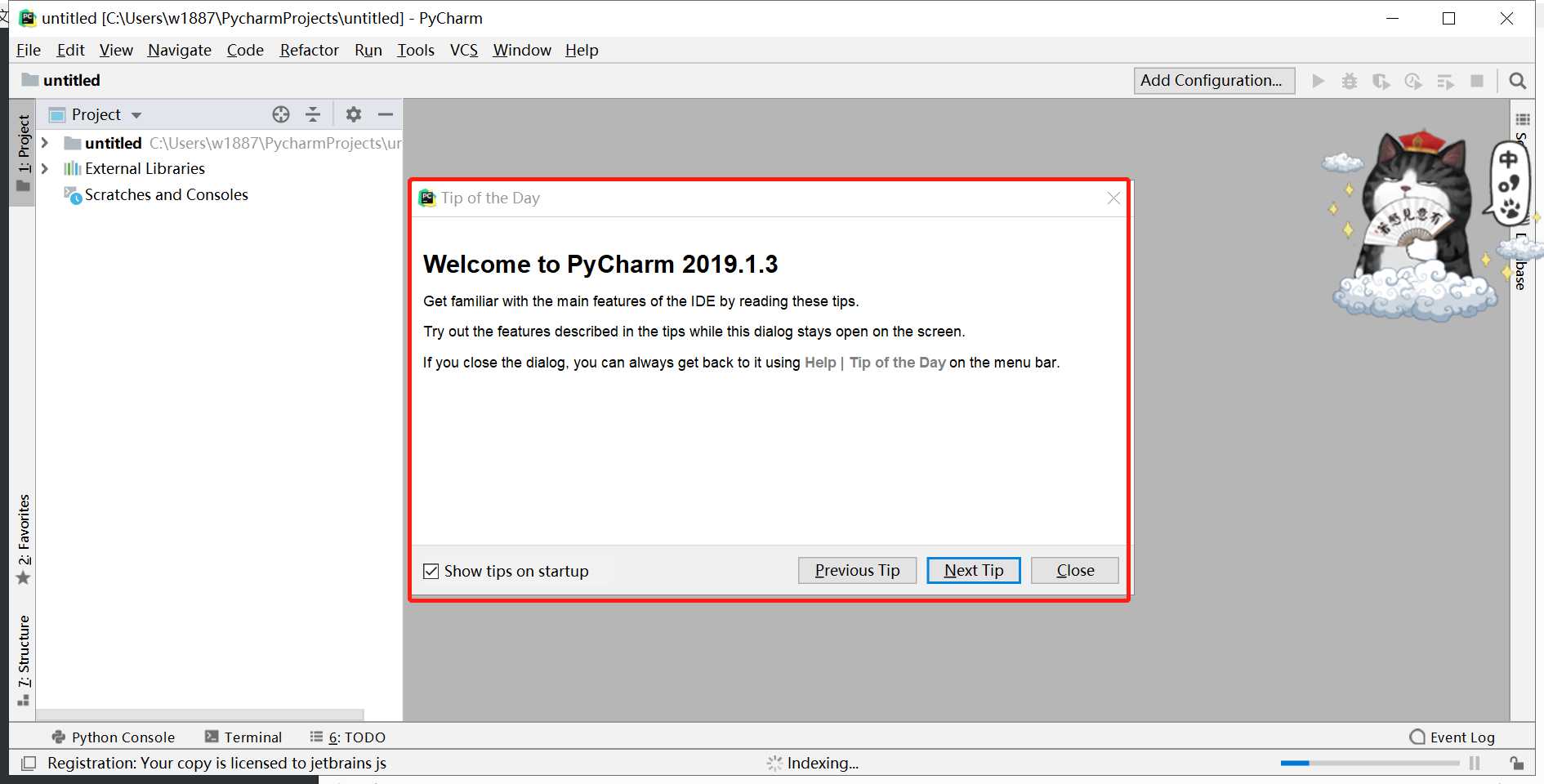Toggle Show tips on startup checkbox

[x=431, y=571]
